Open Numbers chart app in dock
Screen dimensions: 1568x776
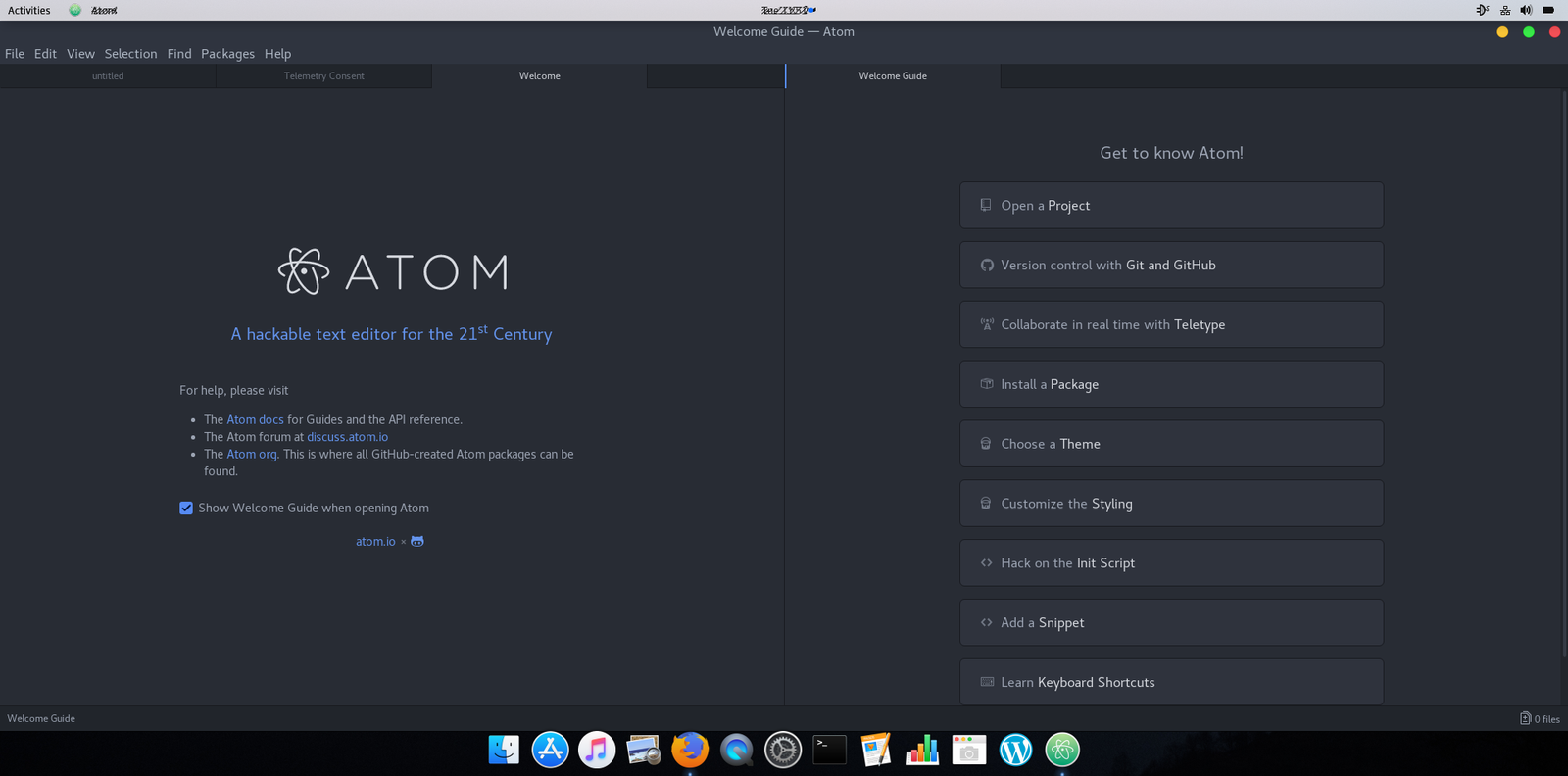click(922, 750)
